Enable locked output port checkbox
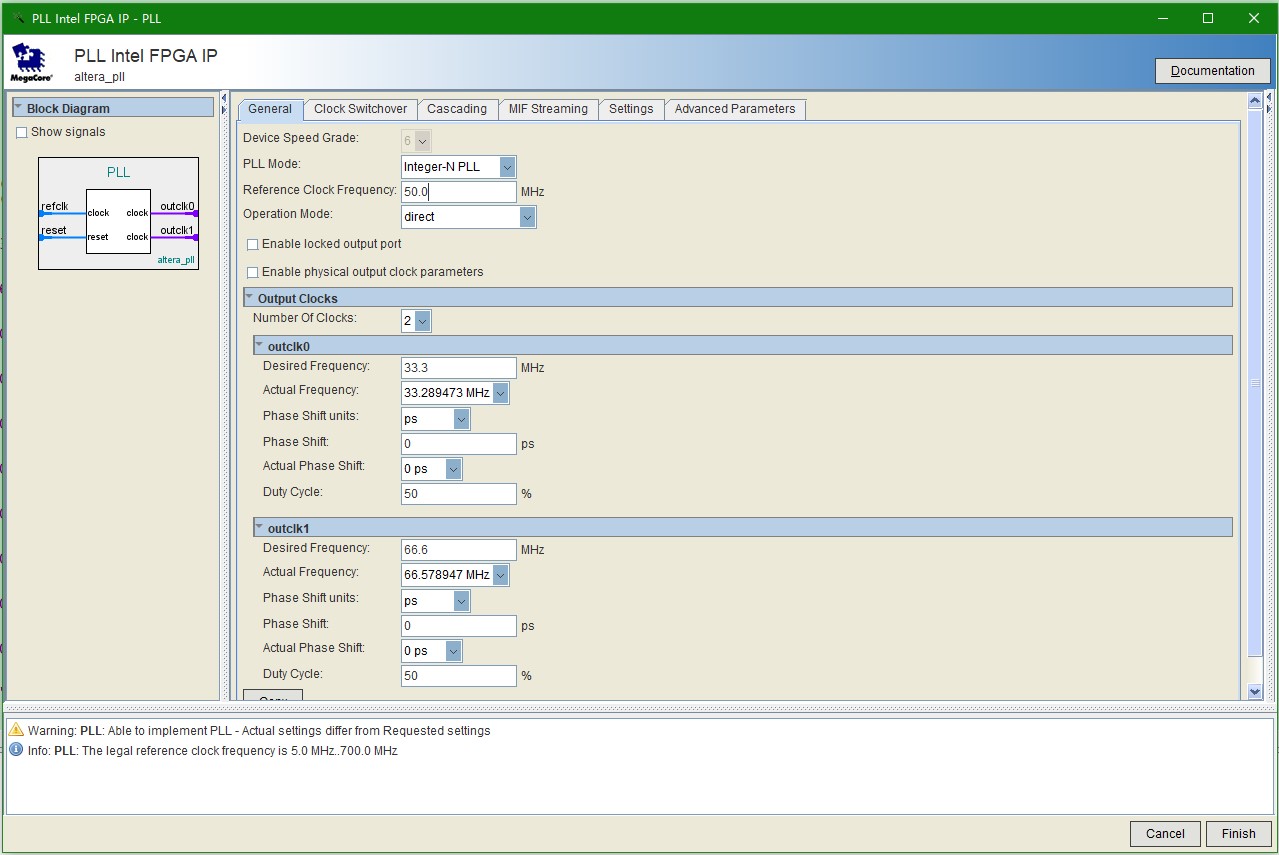Screen dimensions: 1279x855 pyautogui.click(x=253, y=245)
